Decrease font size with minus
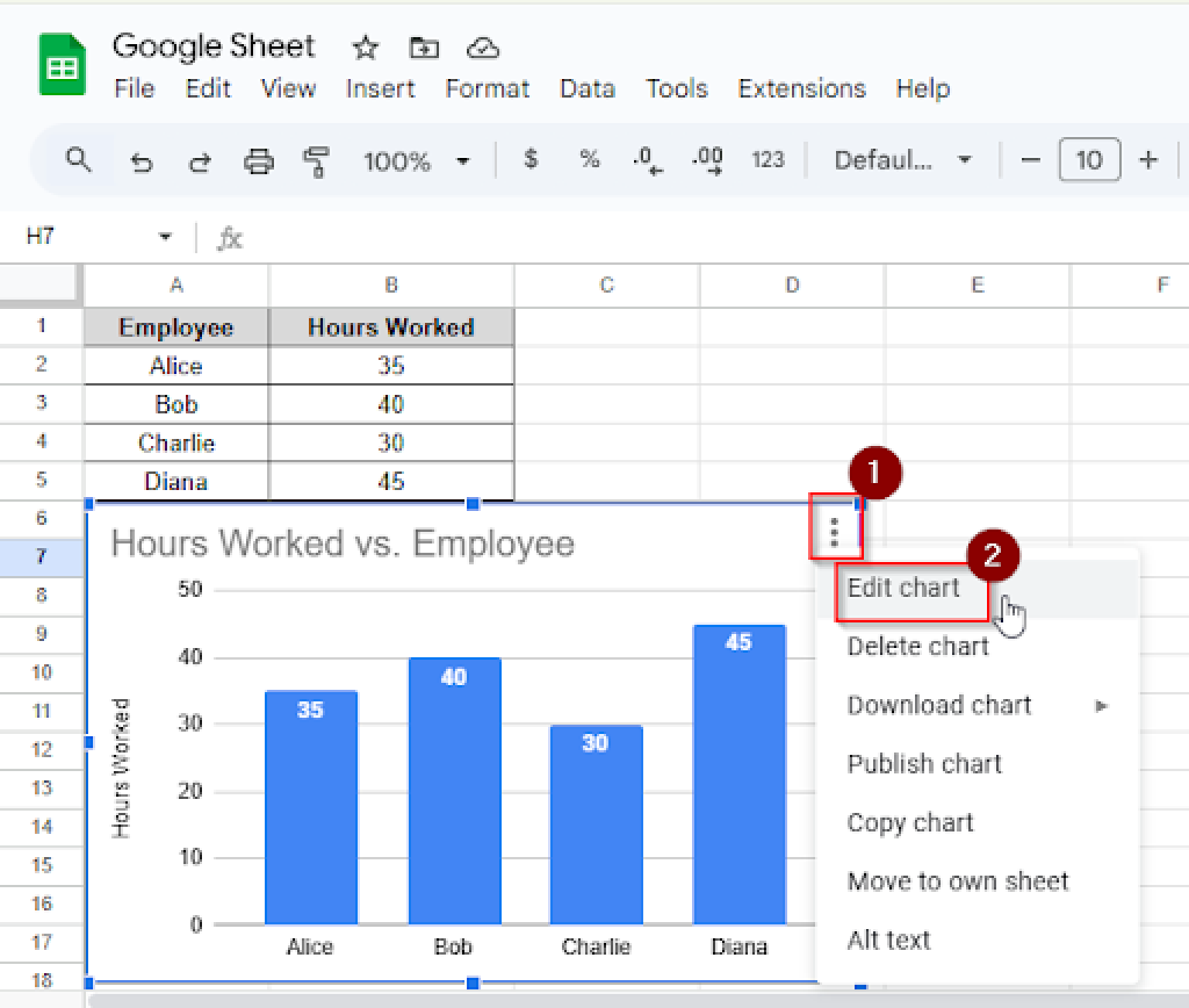The height and width of the screenshot is (1008, 1189). pos(1030,160)
